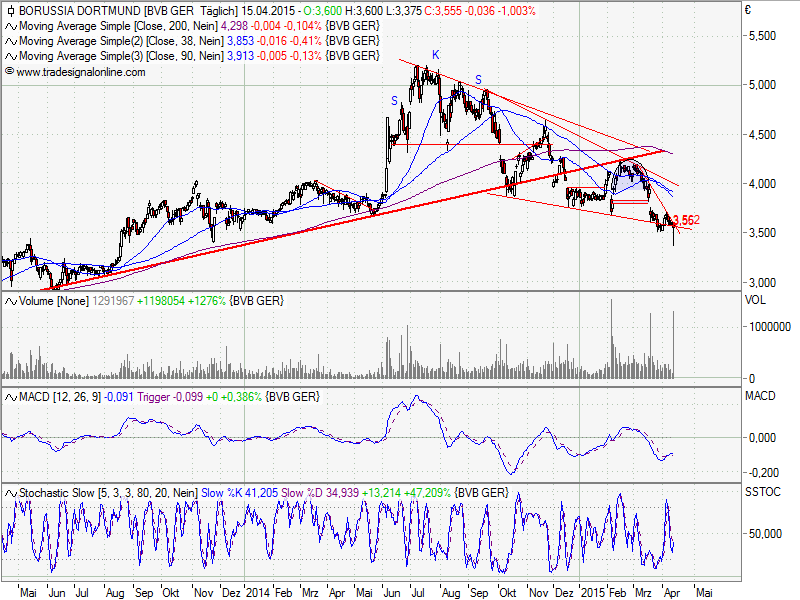This screenshot has height=600, width=800.
Task: Click the left shoulder S marker
Action: (394, 101)
